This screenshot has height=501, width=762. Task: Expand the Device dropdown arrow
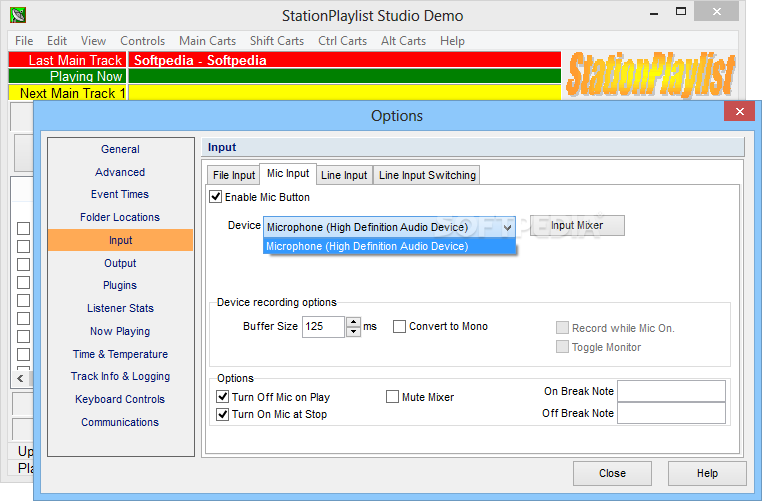[507, 227]
